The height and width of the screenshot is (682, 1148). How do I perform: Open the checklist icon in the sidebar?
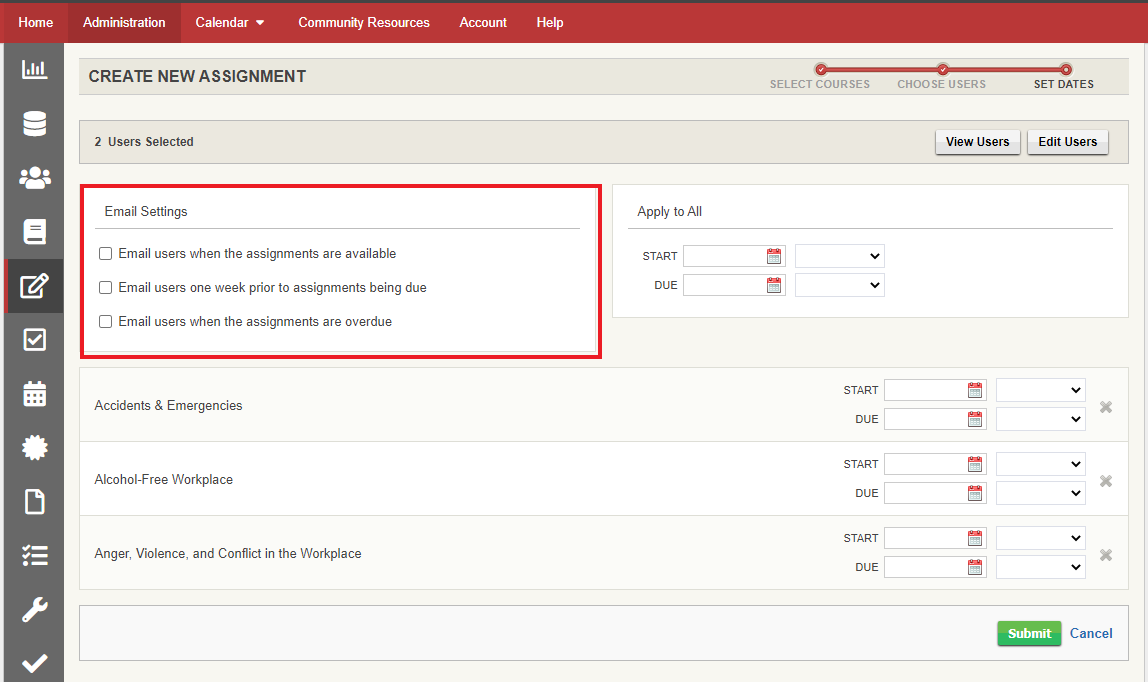(x=33, y=555)
